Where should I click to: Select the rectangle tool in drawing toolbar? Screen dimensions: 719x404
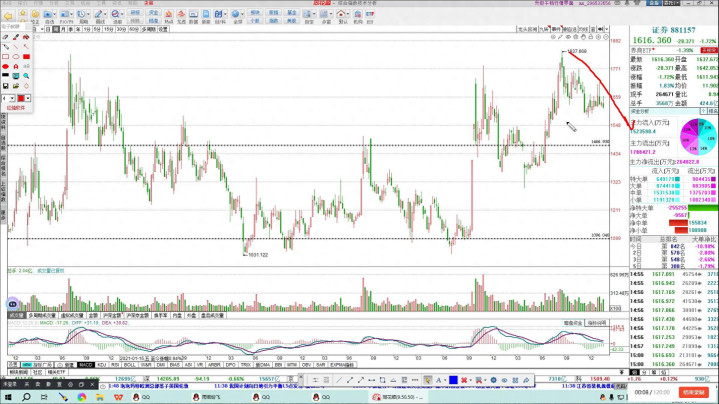pos(382,380)
